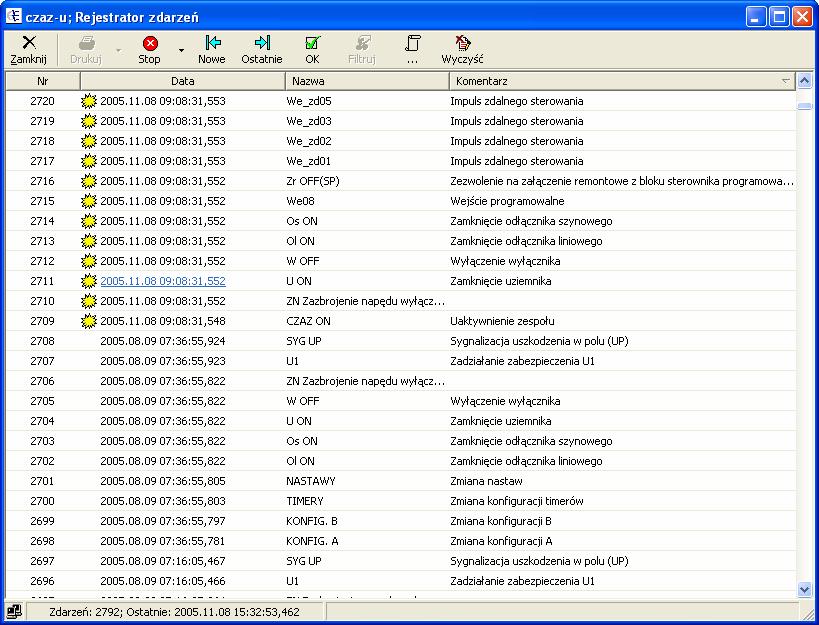Screen dimensions: 819x625
Task: Click the yellow star icon on row 2714
Action: click(x=89, y=221)
